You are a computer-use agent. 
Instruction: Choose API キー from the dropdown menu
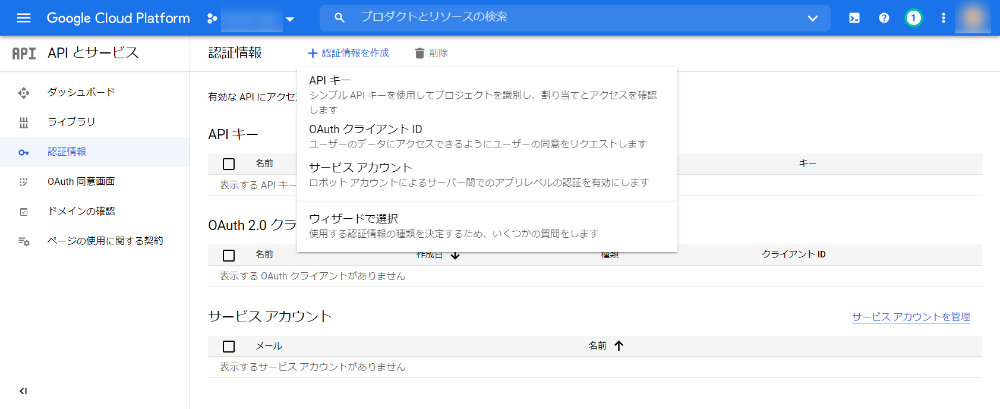pos(487,94)
